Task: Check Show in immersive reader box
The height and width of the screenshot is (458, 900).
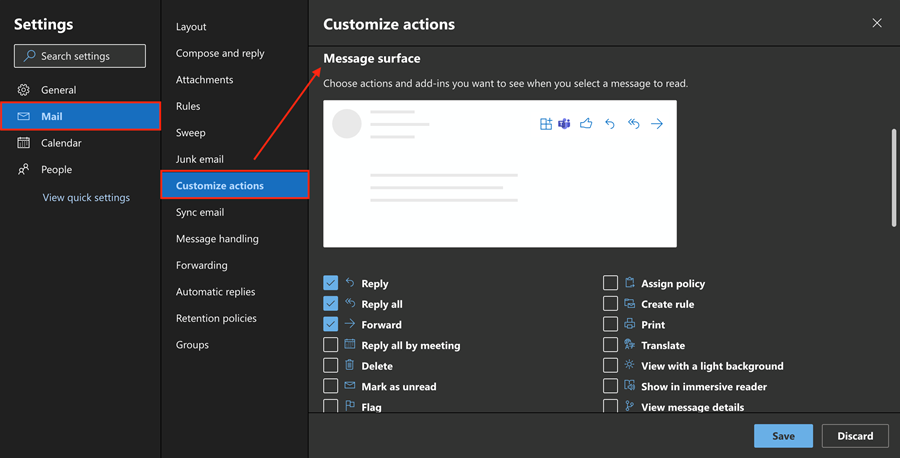Action: click(610, 386)
